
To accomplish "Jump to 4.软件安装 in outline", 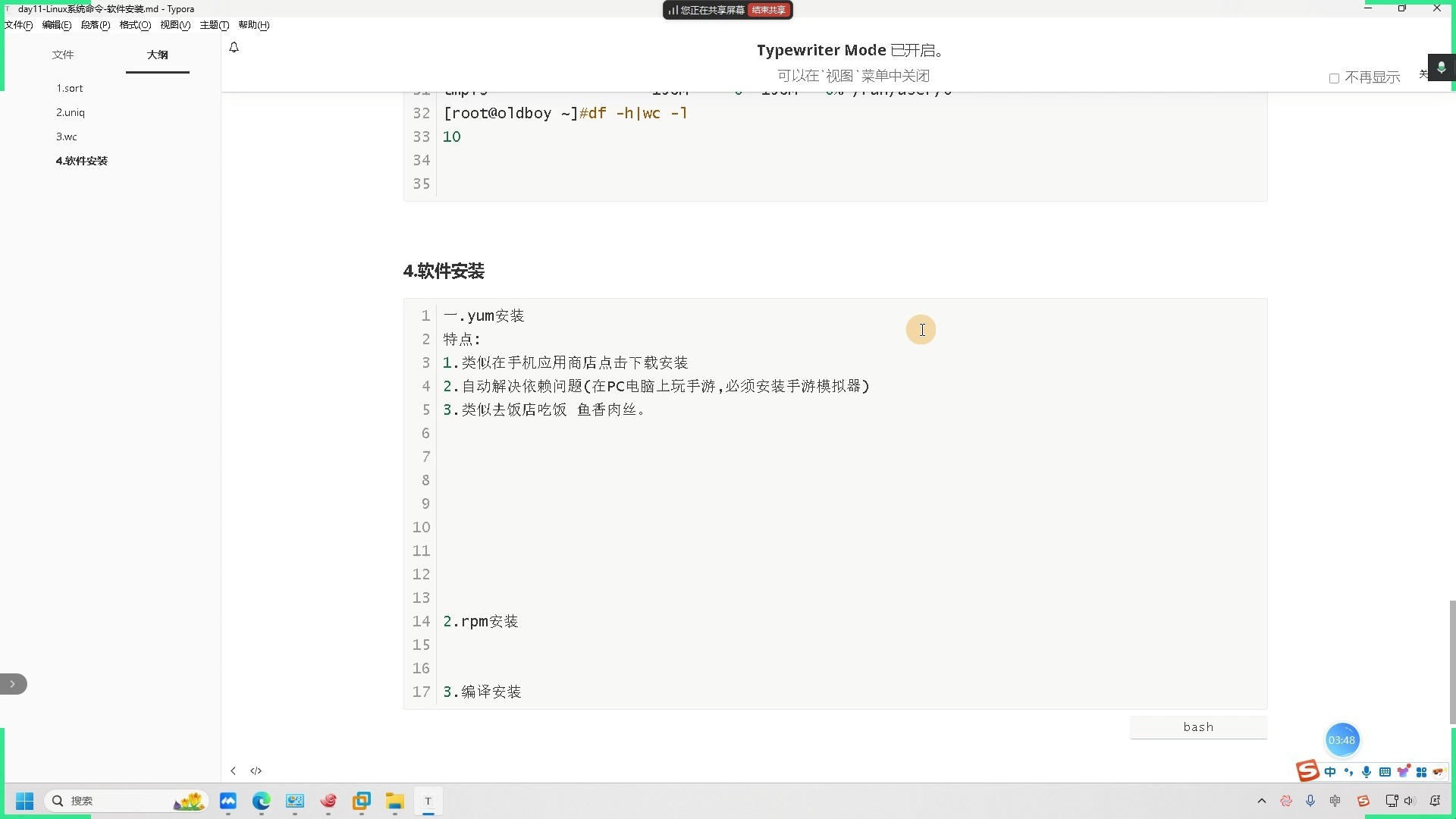I will [x=82, y=161].
